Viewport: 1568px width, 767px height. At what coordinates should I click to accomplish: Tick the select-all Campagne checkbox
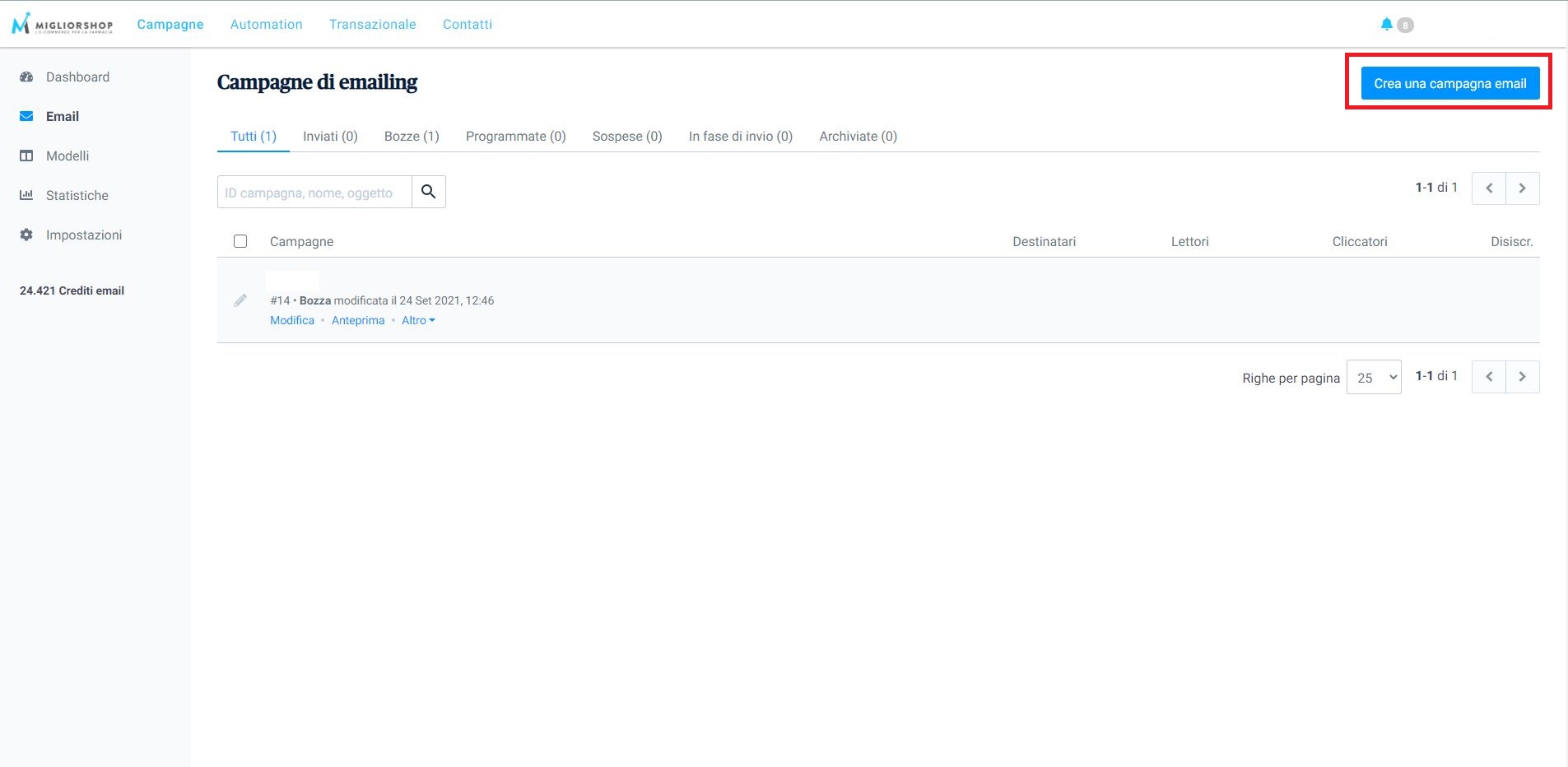pos(240,241)
